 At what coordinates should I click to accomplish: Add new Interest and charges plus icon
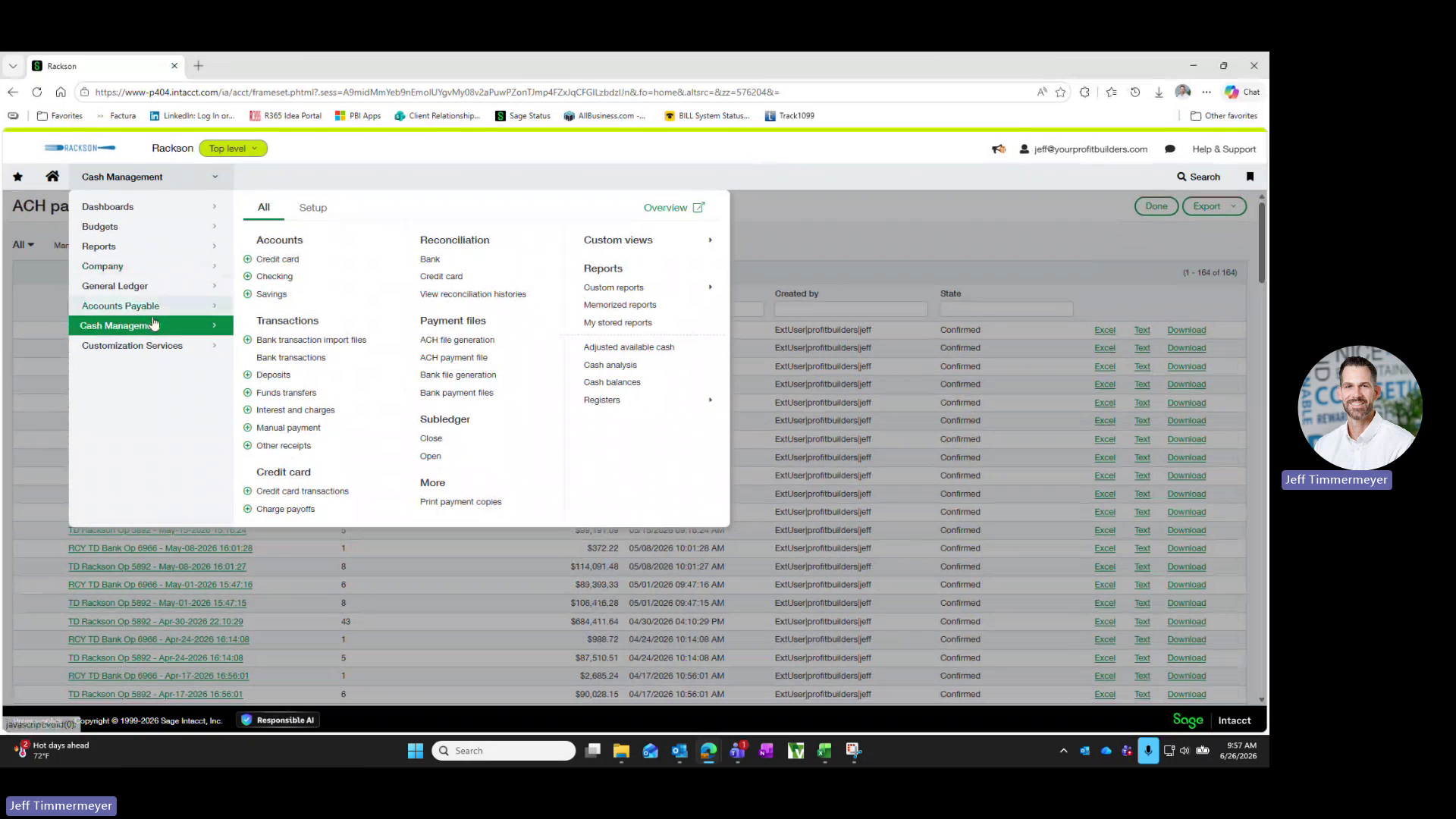click(x=247, y=410)
